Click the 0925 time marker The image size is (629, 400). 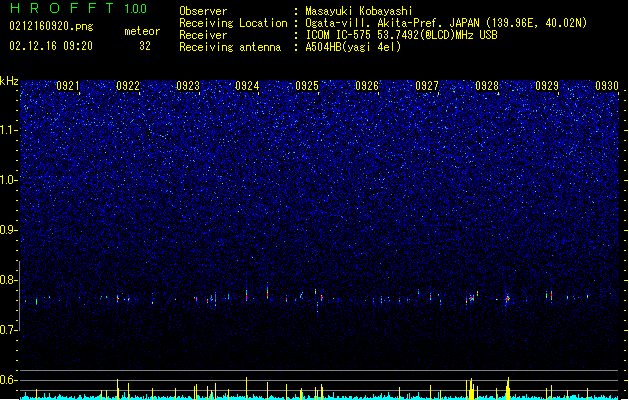point(307,86)
